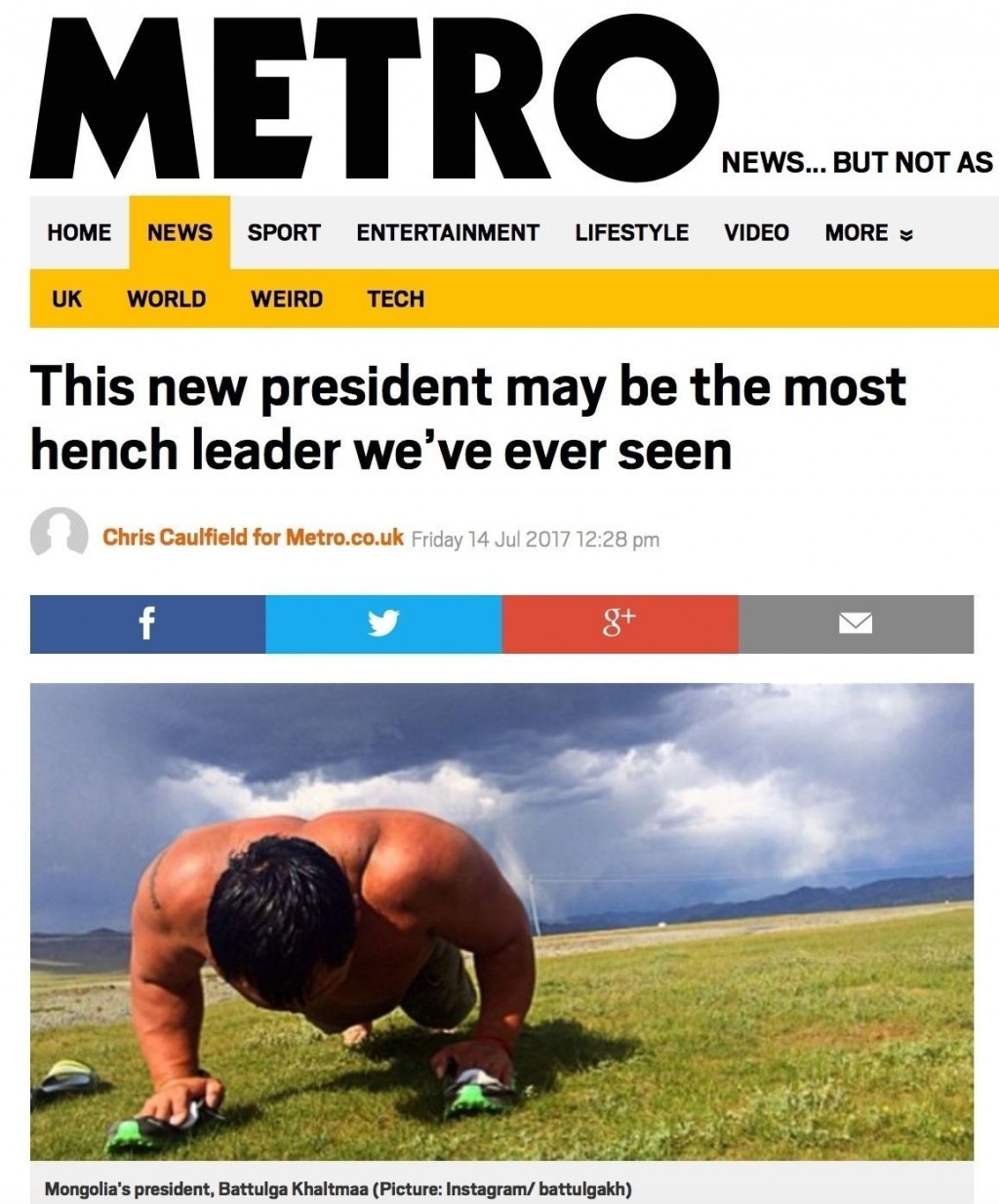This screenshot has width=999, height=1204.
Task: Open the push-up photo of Mongolia's president
Action: tap(501, 921)
